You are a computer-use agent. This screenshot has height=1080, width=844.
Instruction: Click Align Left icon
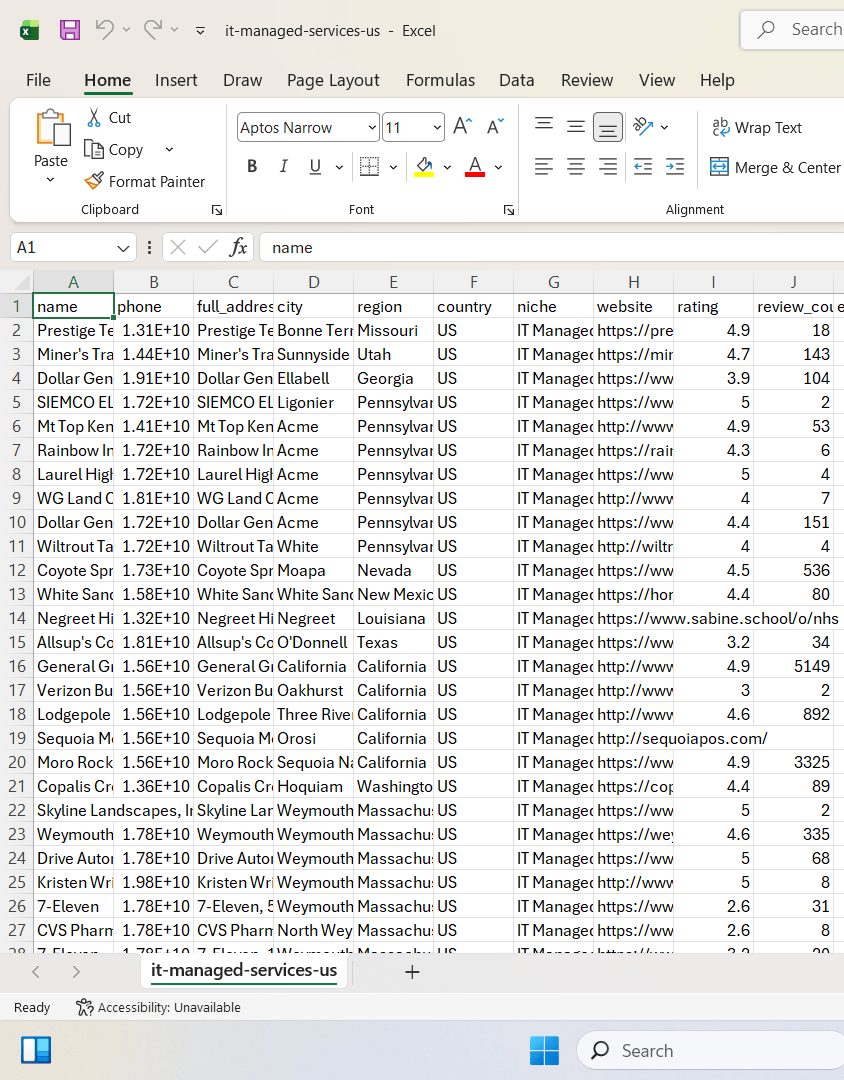tap(544, 166)
